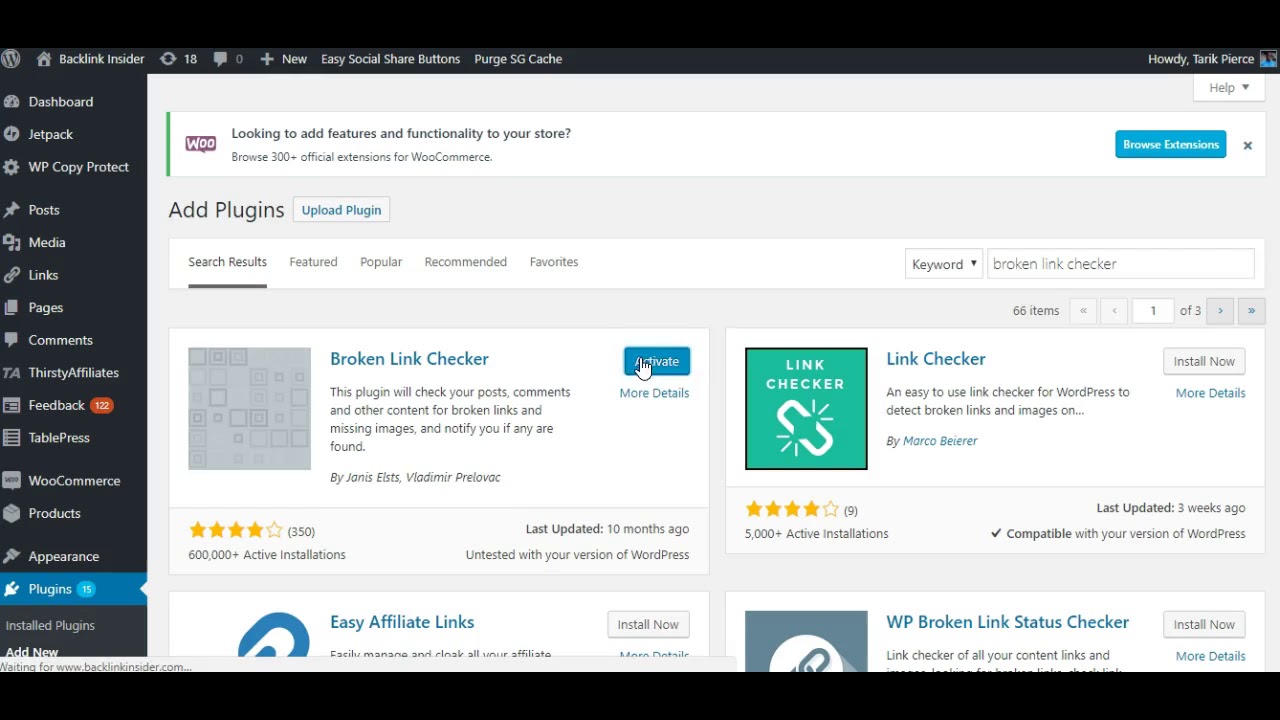
Task: Click the Upload Plugin button
Action: pyautogui.click(x=341, y=210)
